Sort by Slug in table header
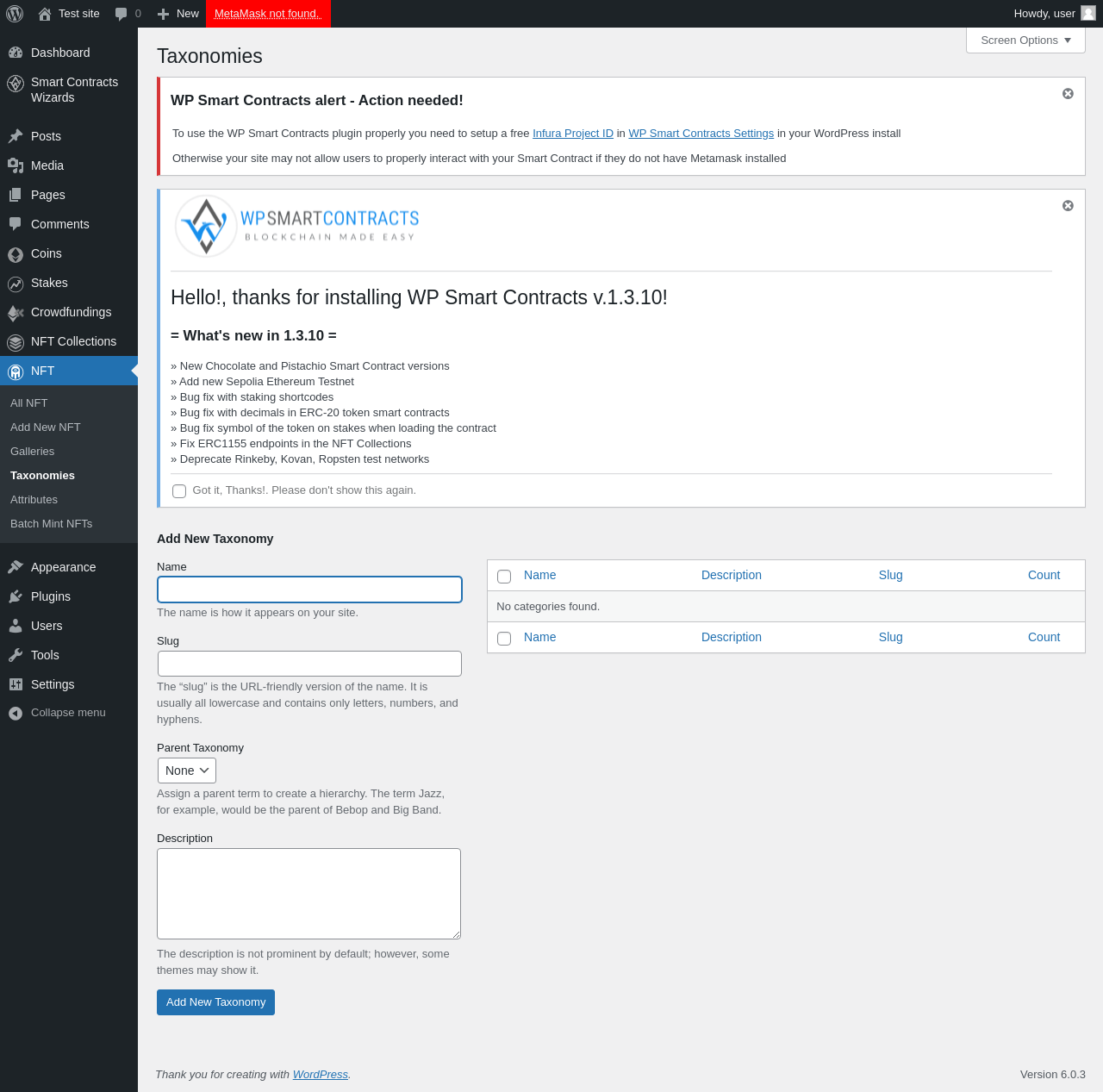This screenshot has width=1103, height=1092. pyautogui.click(x=891, y=575)
